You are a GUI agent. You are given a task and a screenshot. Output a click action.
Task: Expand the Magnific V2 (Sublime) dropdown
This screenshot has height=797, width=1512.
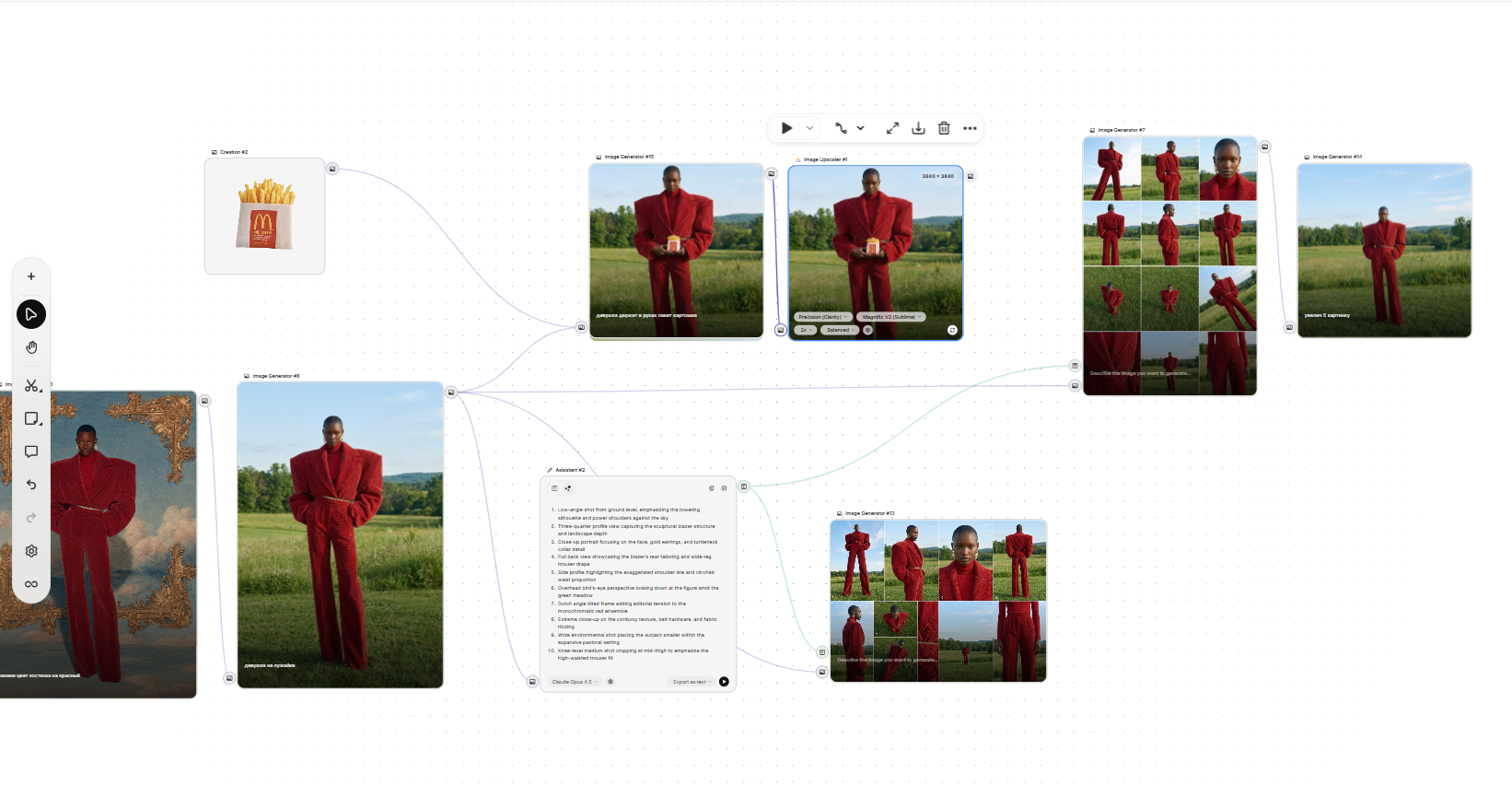pyautogui.click(x=890, y=317)
